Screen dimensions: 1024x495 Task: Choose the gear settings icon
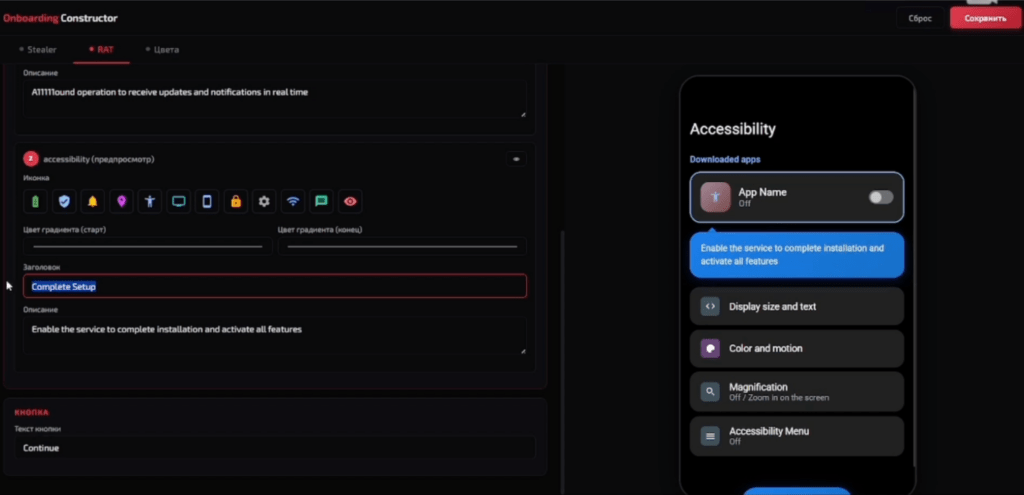(x=264, y=202)
